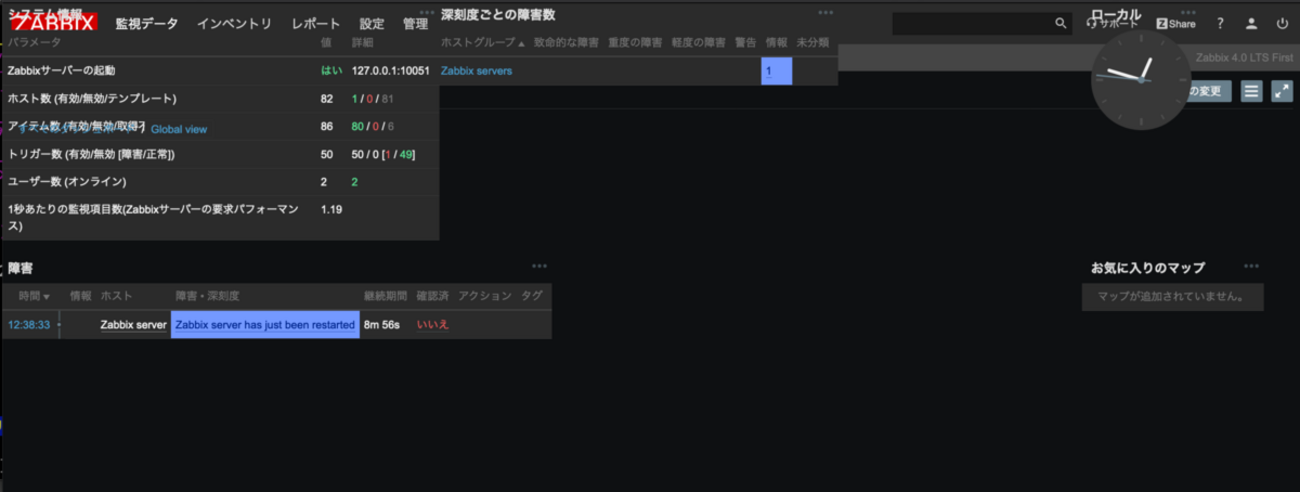Click the Zabbix 4.0 LTS First banner text
Screen dimensions: 1300x492
(x=1244, y=58)
